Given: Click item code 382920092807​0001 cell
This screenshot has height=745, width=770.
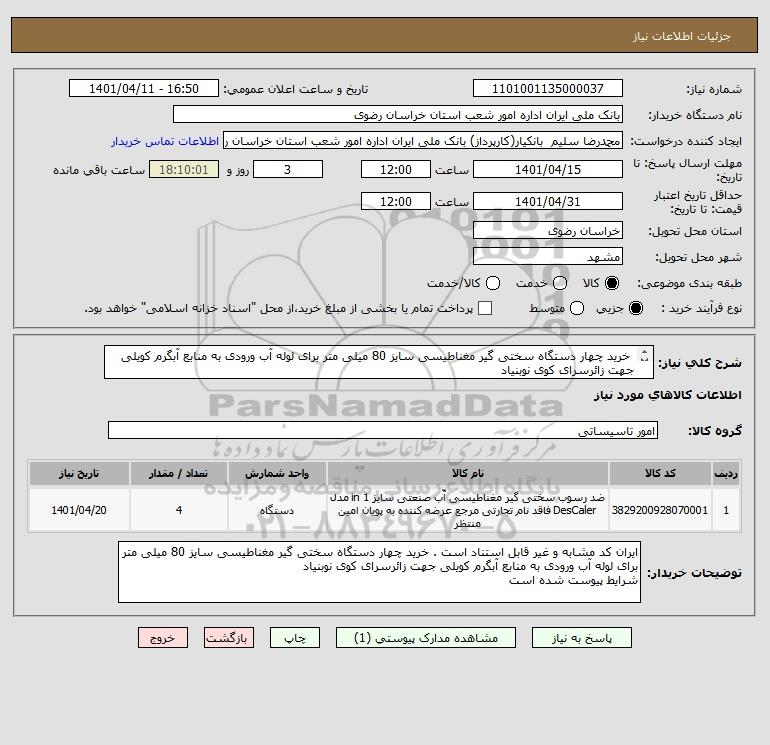Looking at the screenshot, I should click(660, 510).
